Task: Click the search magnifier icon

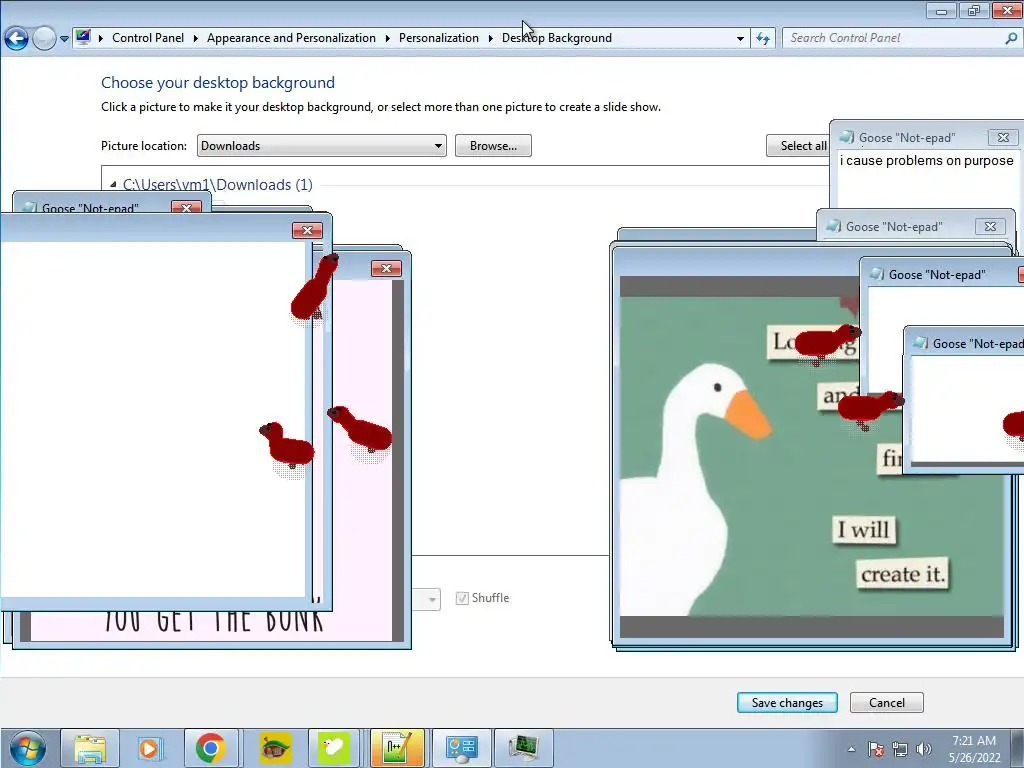Action: point(1011,38)
